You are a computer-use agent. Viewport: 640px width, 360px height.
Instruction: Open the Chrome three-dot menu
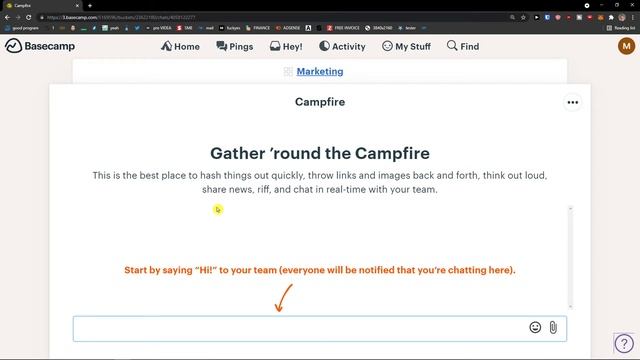pyautogui.click(x=633, y=17)
